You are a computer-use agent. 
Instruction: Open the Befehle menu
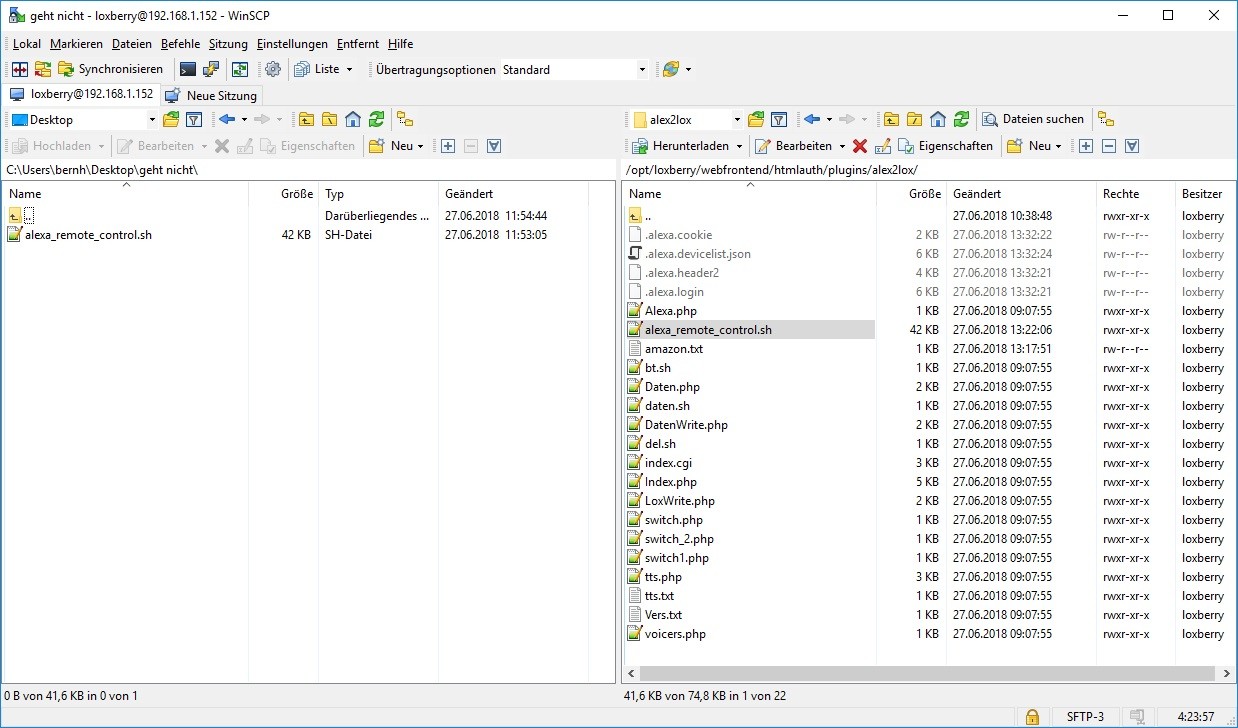click(180, 44)
